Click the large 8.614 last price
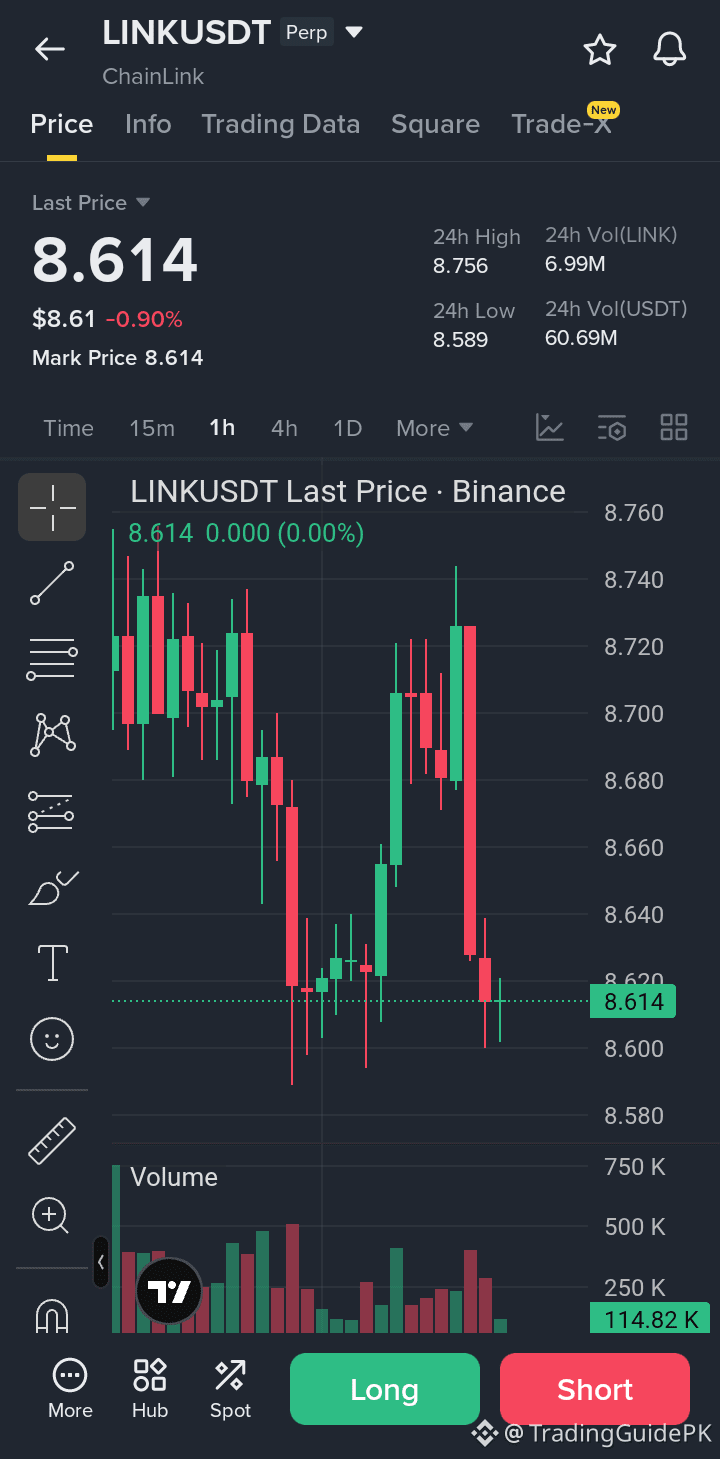 coord(115,260)
